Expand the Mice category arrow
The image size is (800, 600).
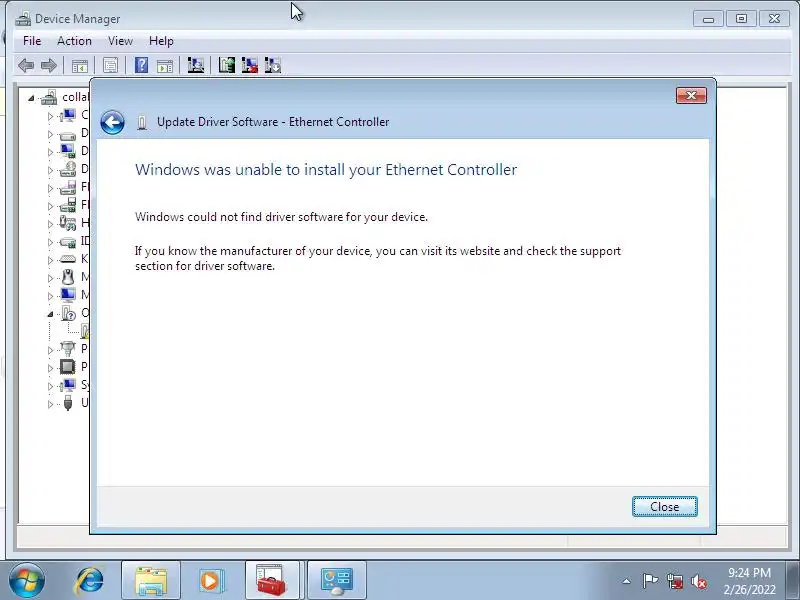[x=50, y=278]
